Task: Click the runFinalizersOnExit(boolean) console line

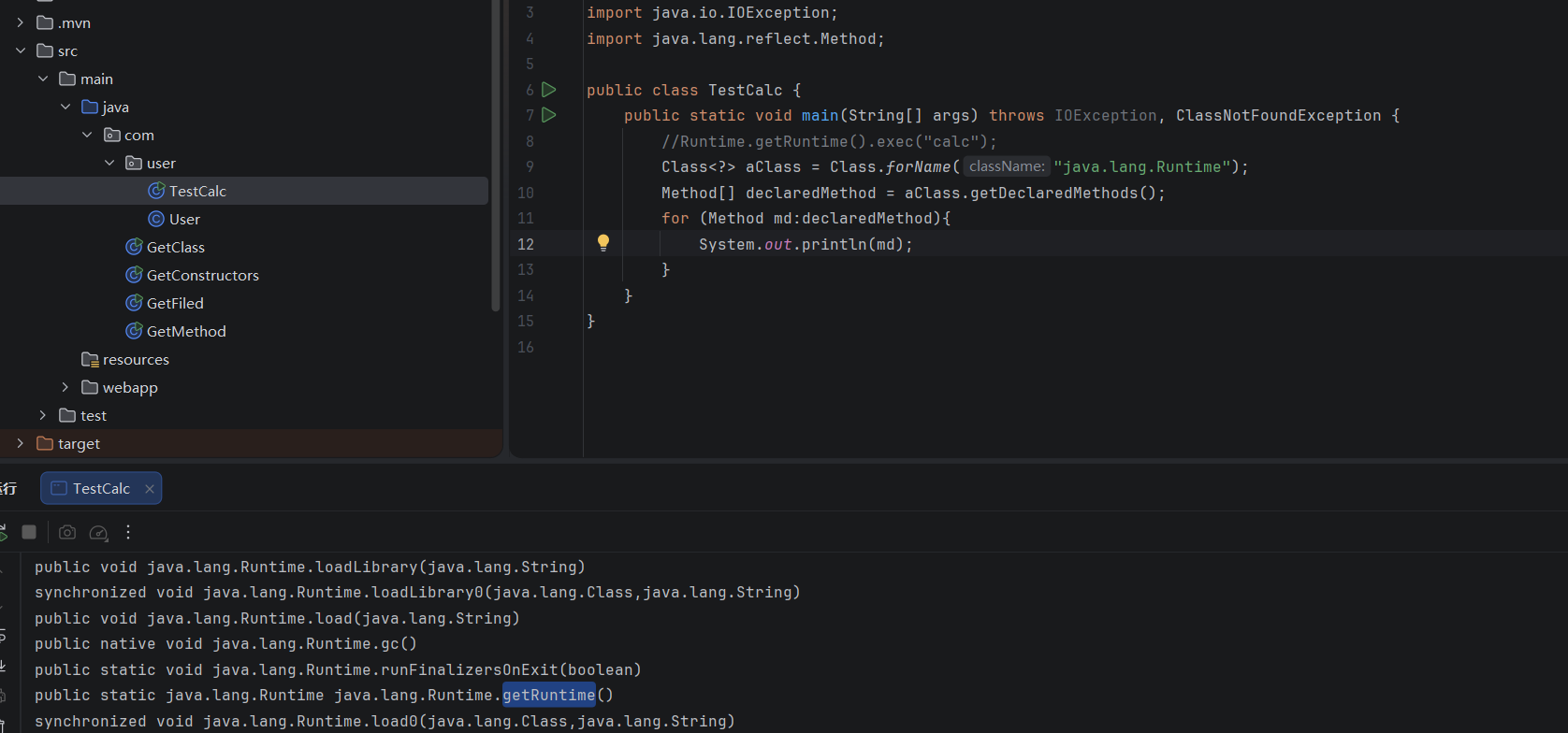Action: [338, 669]
